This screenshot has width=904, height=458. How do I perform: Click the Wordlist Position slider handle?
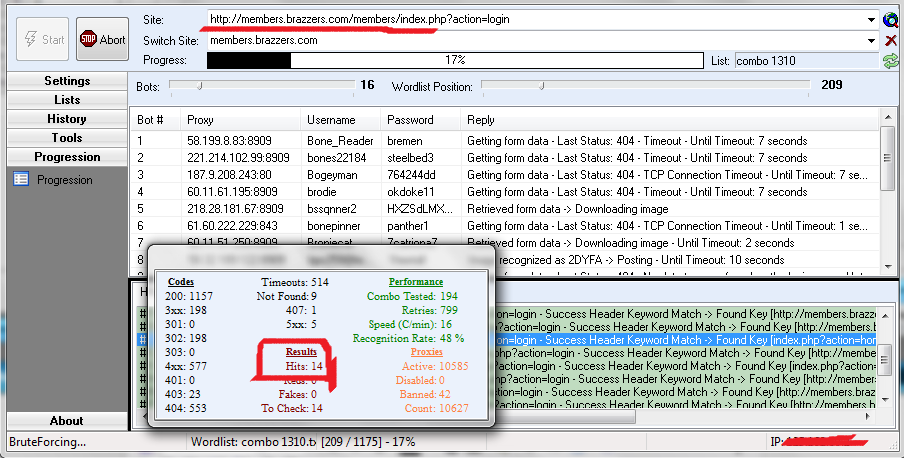pos(541,86)
